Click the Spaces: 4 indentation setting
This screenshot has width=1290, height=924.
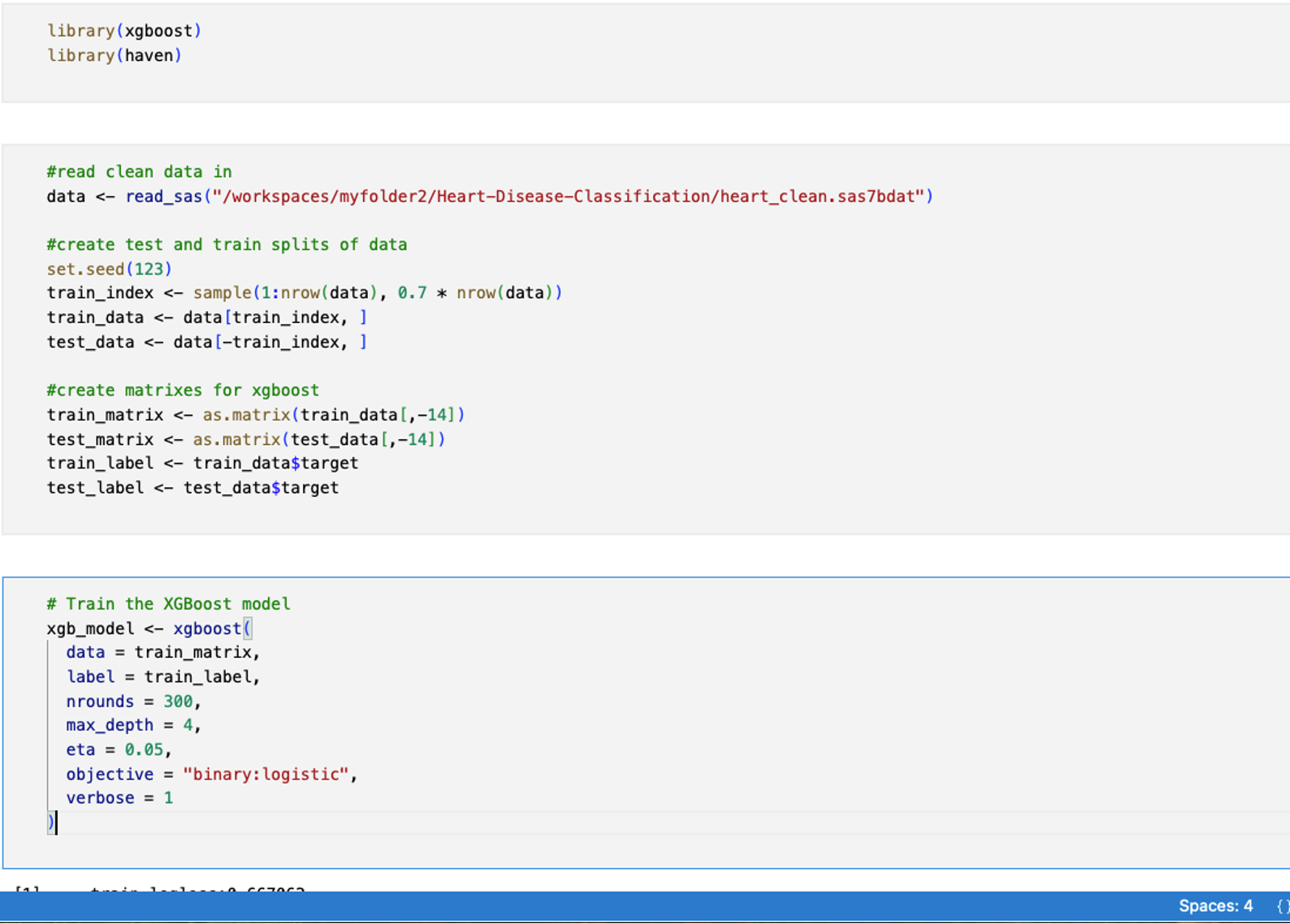pyautogui.click(x=1214, y=906)
